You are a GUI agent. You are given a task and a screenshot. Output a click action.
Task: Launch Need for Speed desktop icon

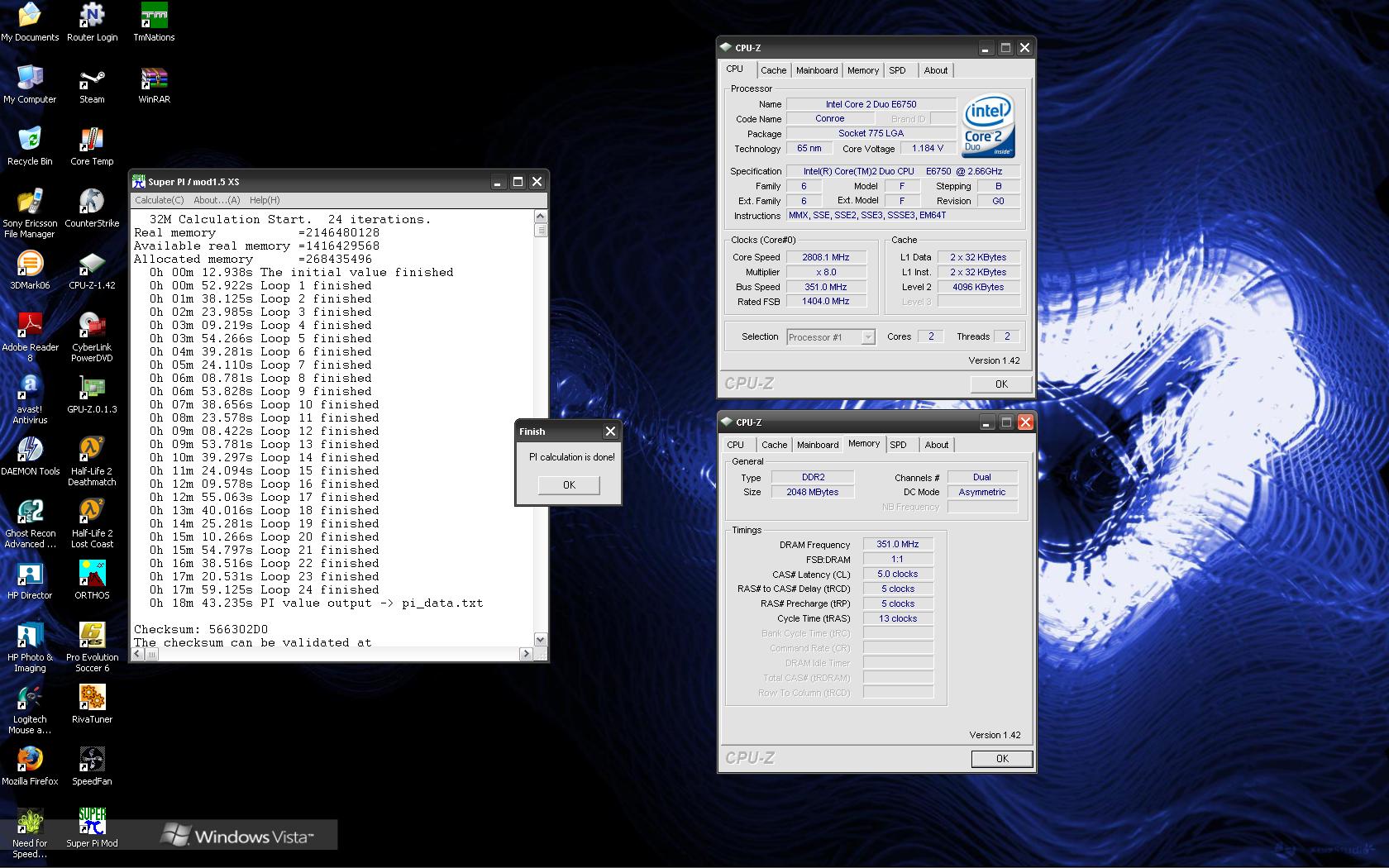(30, 833)
